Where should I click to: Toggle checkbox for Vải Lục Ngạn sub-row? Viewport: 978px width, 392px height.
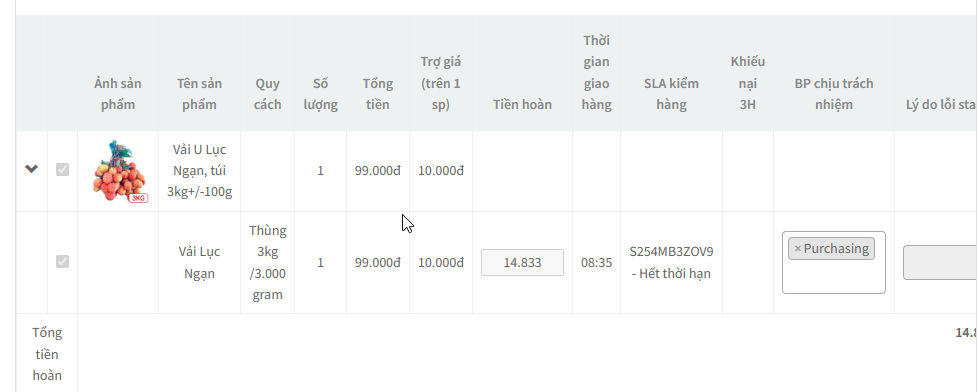tap(62, 262)
